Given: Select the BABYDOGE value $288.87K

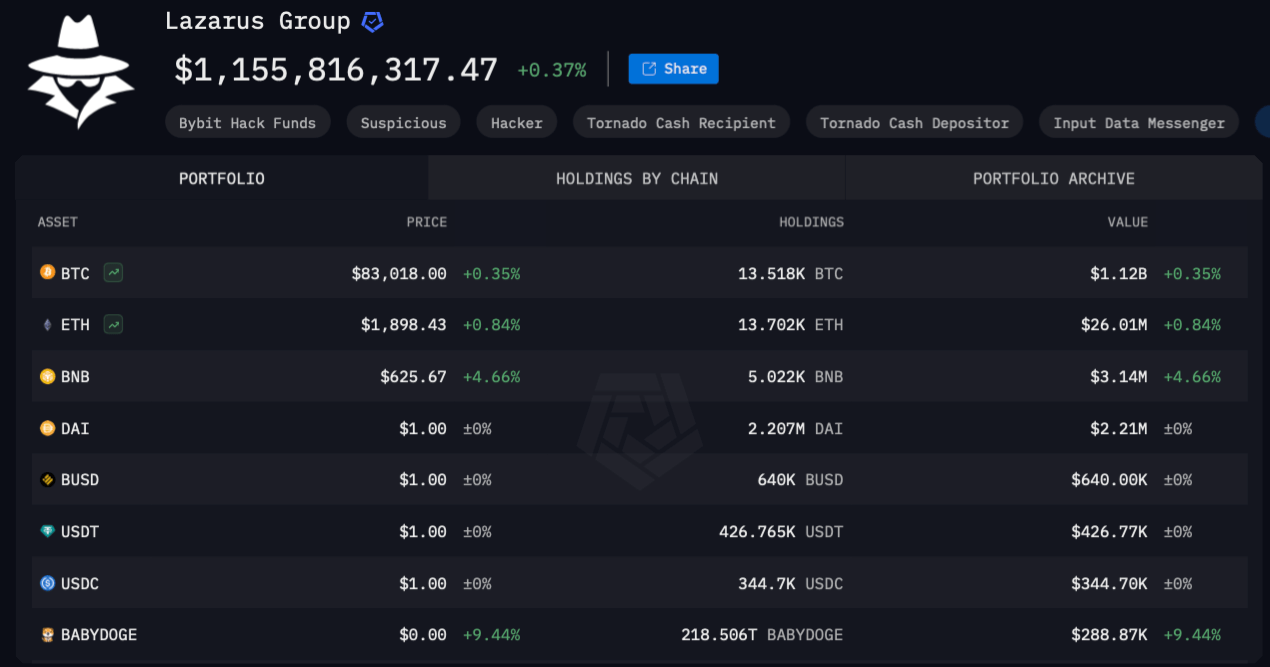Looking at the screenshot, I should pyautogui.click(x=1109, y=635).
